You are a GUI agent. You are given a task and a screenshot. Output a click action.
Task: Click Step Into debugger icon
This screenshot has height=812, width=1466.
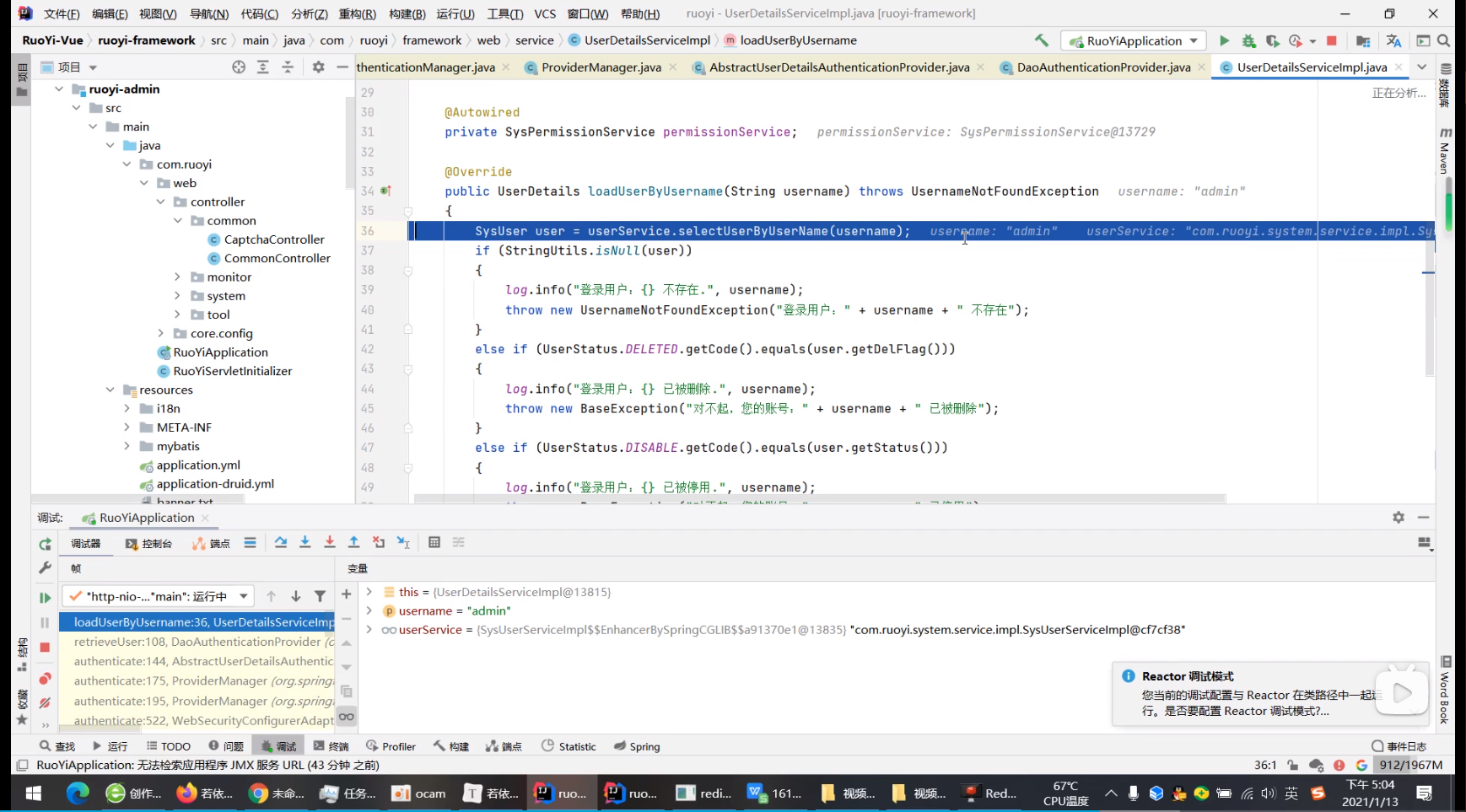point(305,542)
